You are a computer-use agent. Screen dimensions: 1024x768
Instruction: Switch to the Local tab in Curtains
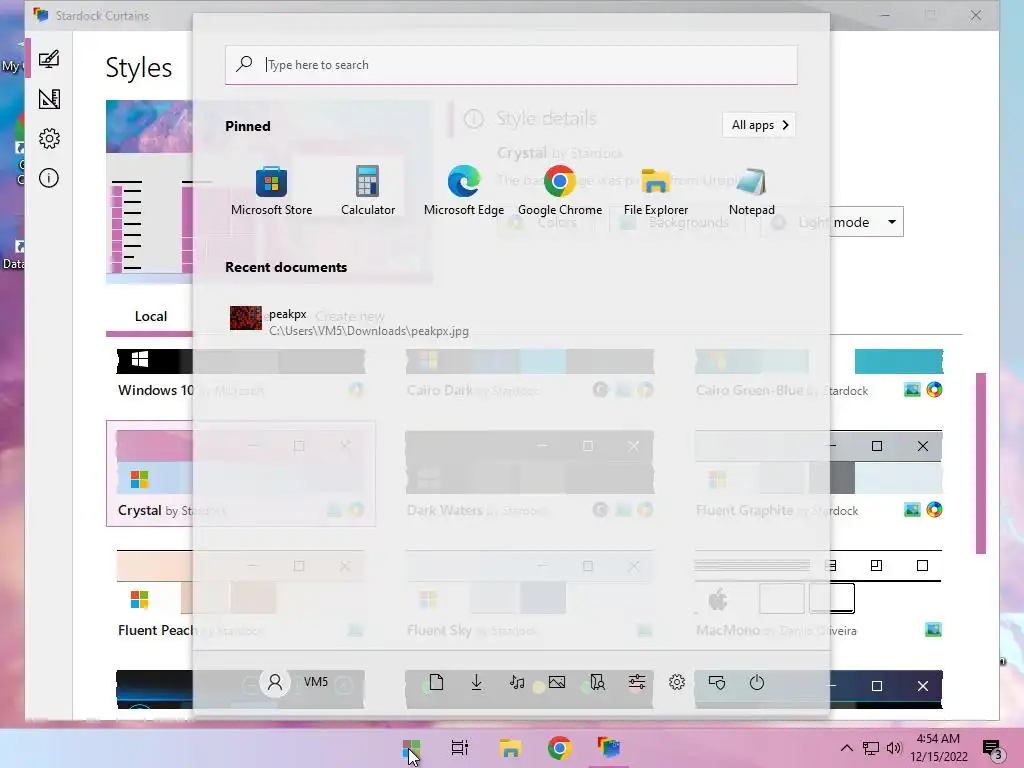[150, 317]
